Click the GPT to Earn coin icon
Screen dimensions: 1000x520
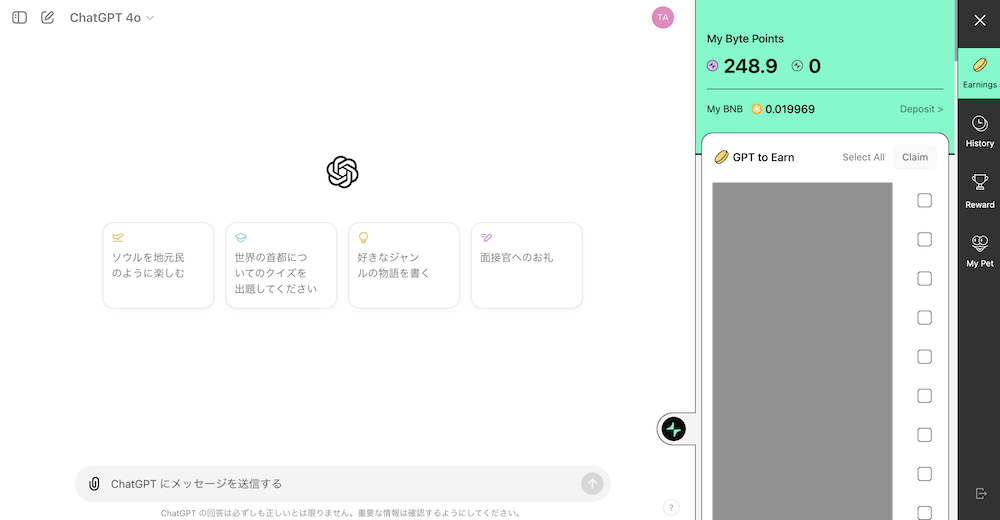(721, 157)
